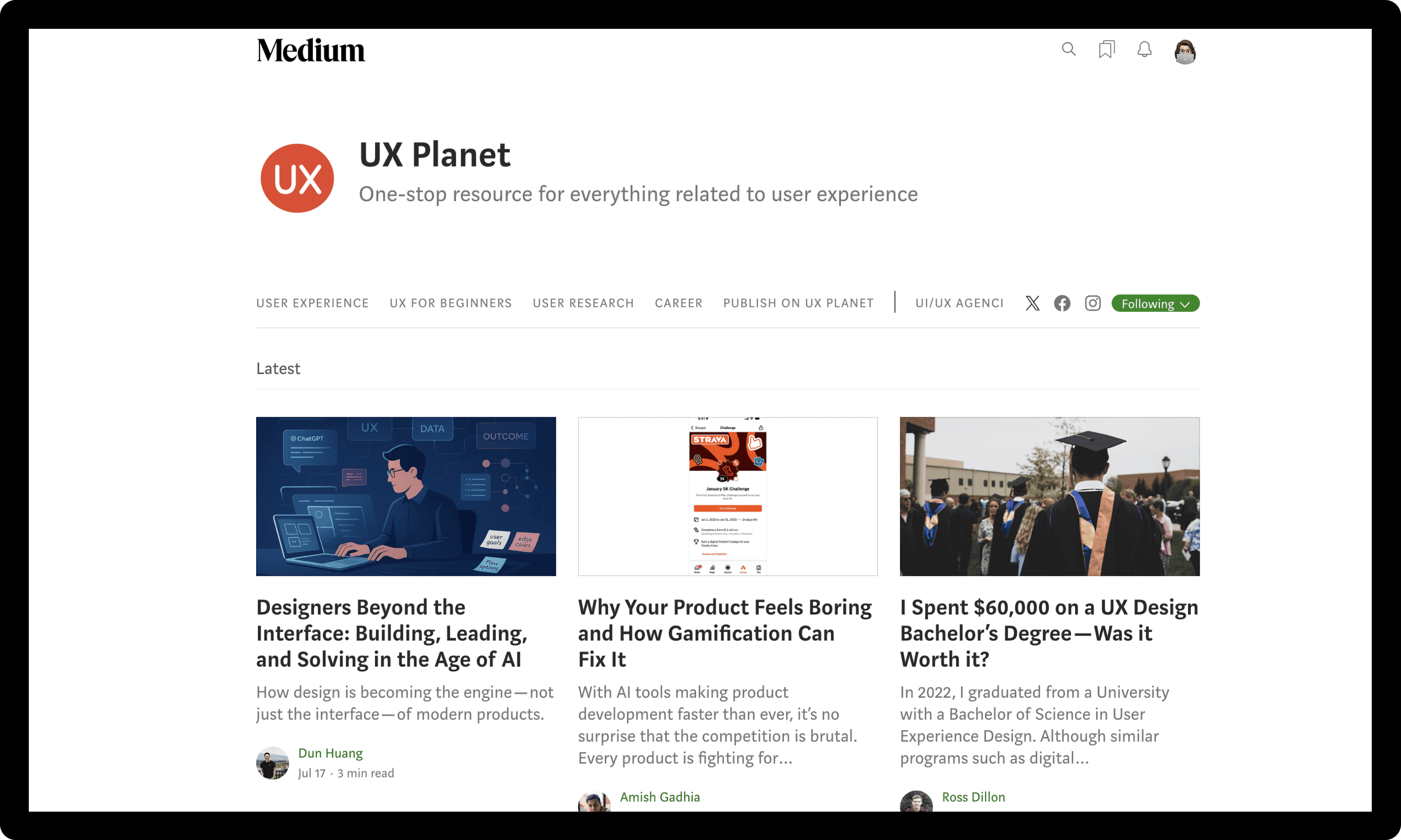Click the UX Planet red logo
The height and width of the screenshot is (840, 1401).
pos(297,178)
